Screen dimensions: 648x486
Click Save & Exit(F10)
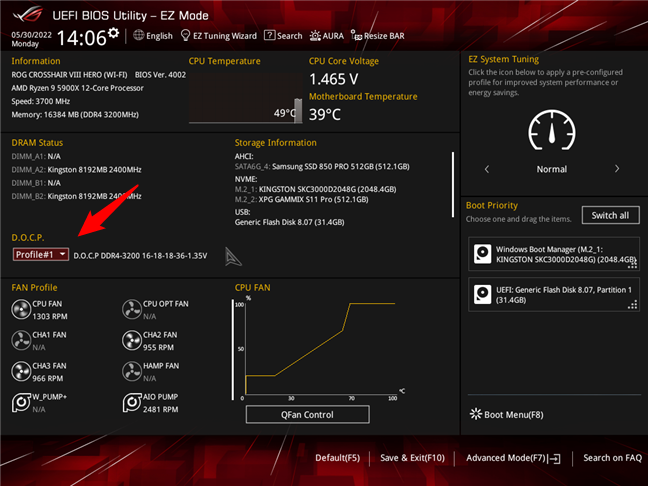click(412, 458)
